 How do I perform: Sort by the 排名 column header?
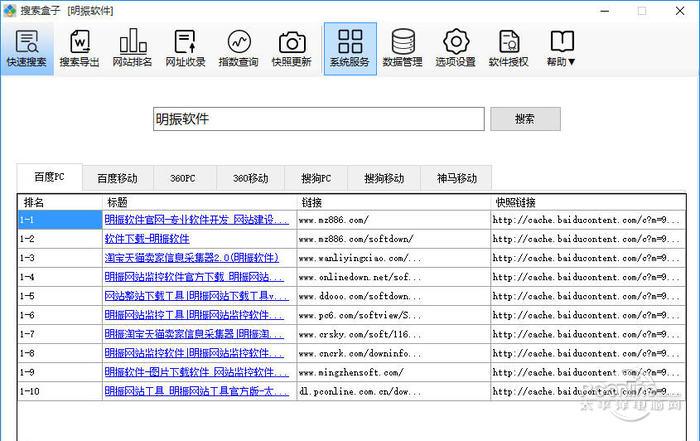[60, 202]
